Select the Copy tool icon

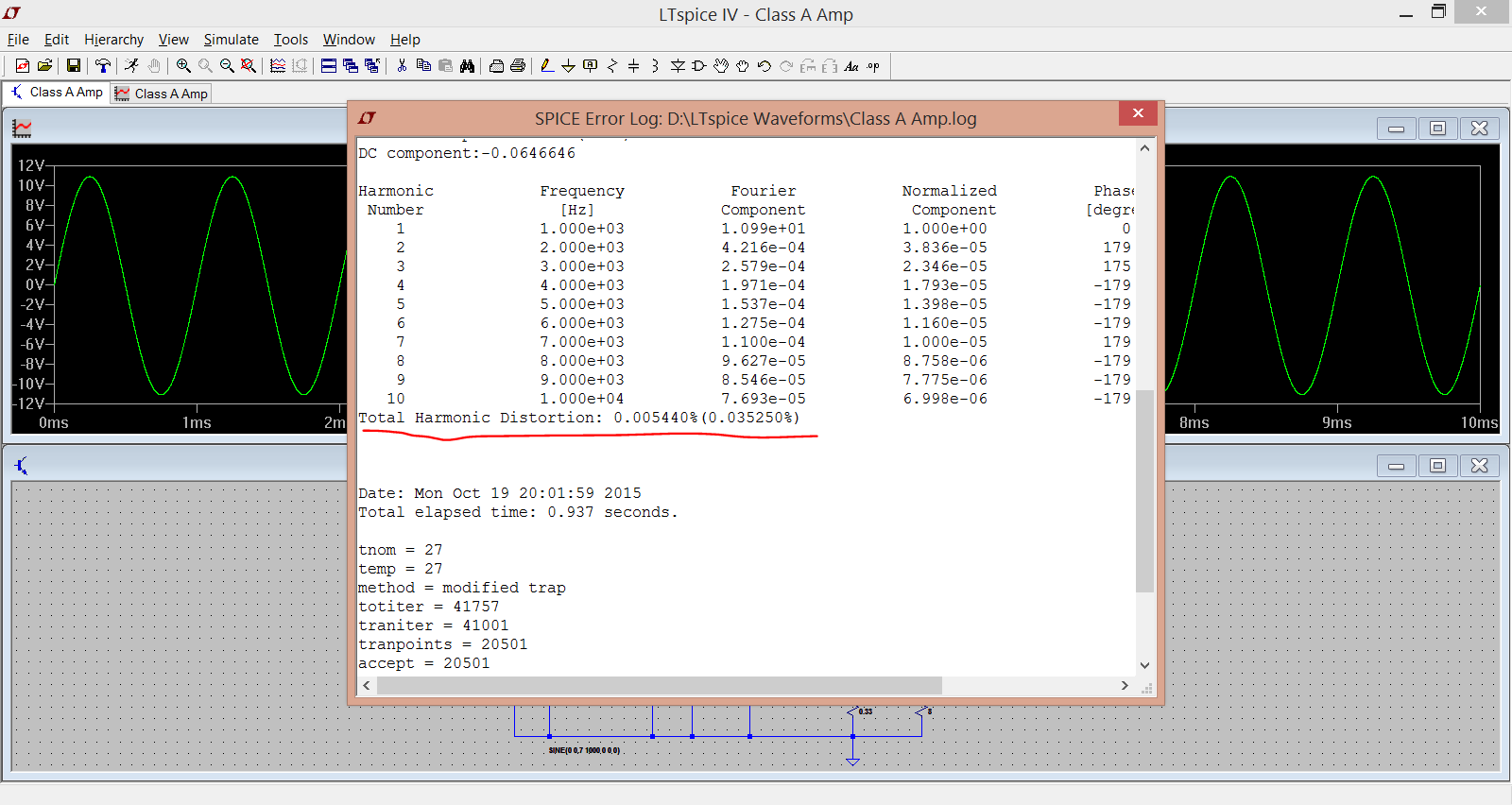[x=423, y=65]
